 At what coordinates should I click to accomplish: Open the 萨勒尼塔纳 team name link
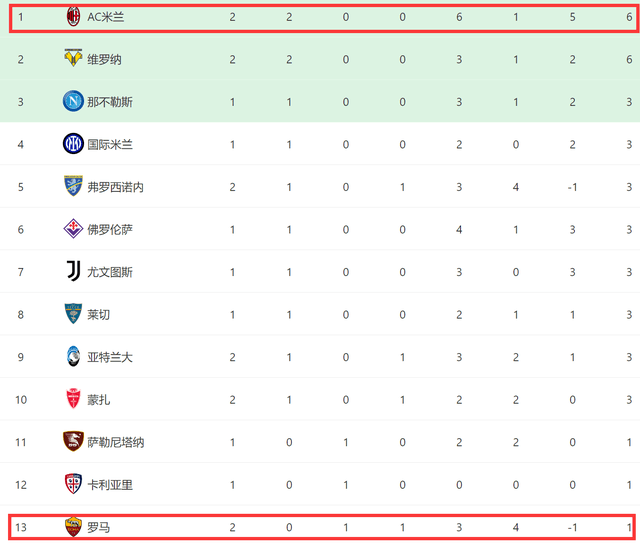click(x=116, y=443)
